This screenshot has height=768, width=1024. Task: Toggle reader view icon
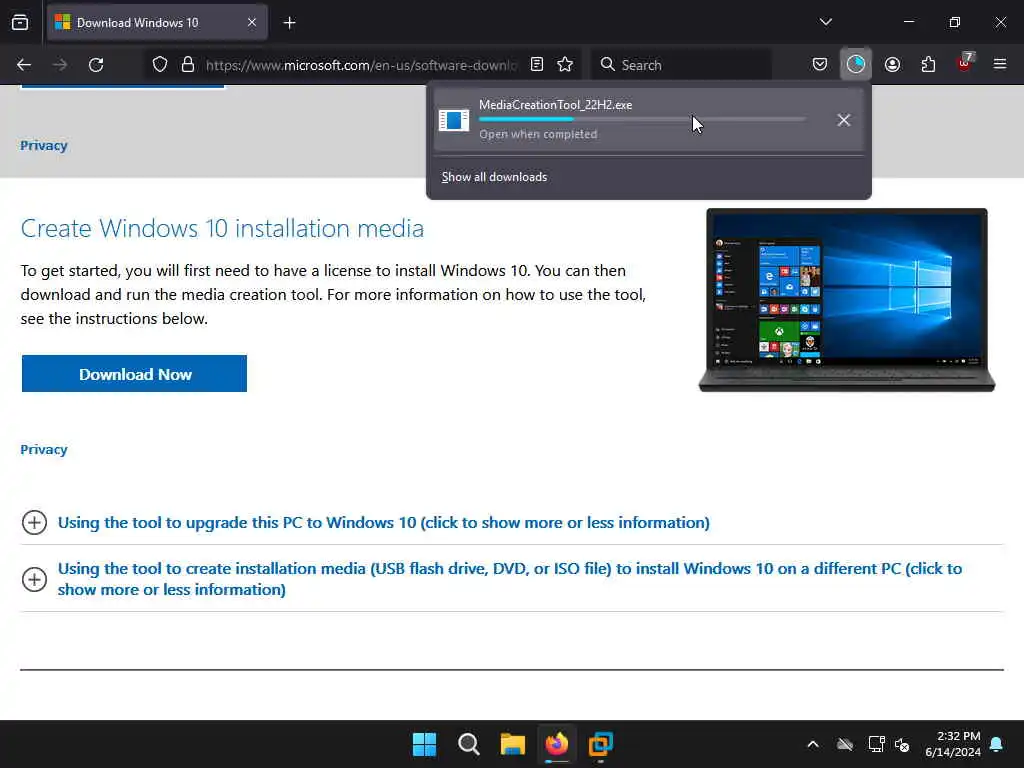click(537, 65)
